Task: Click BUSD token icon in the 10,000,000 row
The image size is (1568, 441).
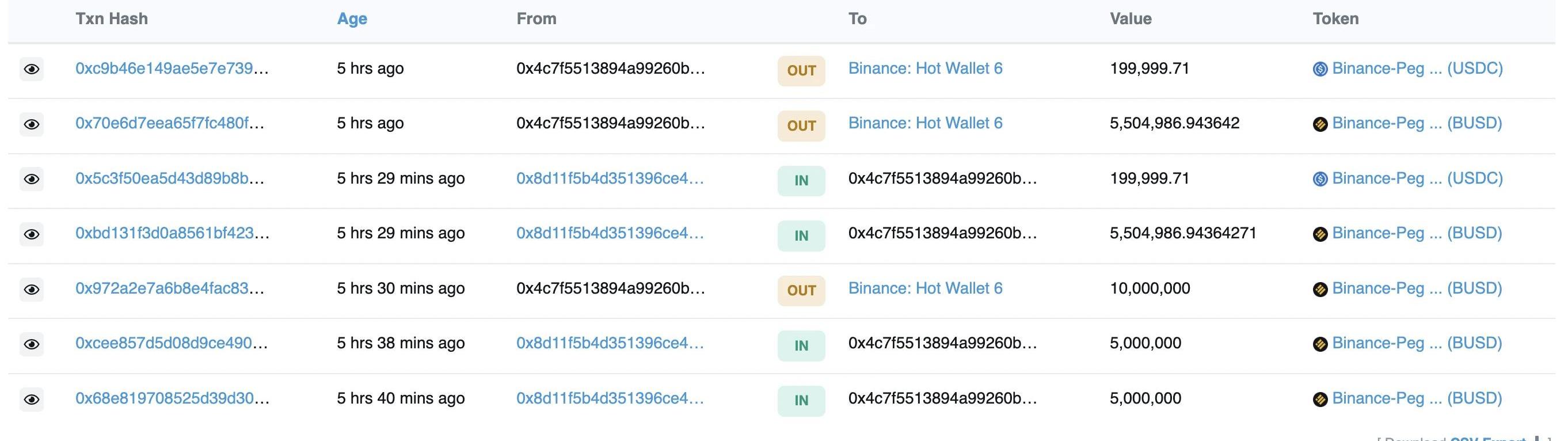Action: pos(1320,290)
